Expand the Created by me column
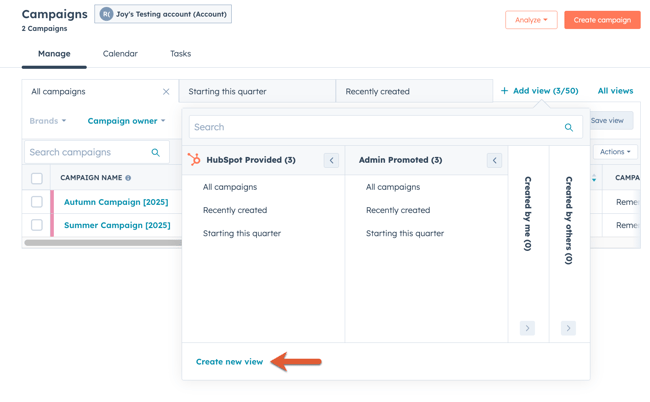 click(x=527, y=328)
